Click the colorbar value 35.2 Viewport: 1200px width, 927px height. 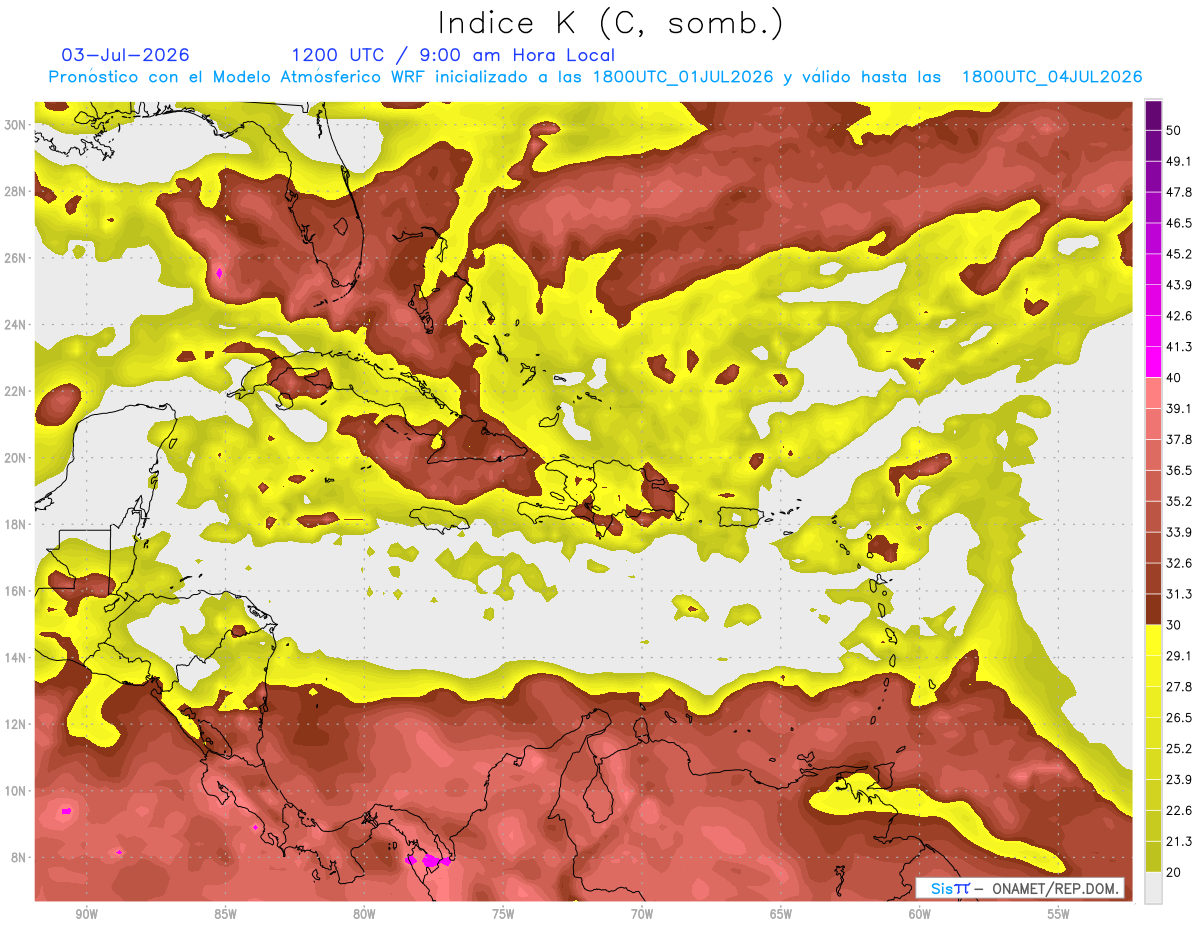(x=1179, y=501)
